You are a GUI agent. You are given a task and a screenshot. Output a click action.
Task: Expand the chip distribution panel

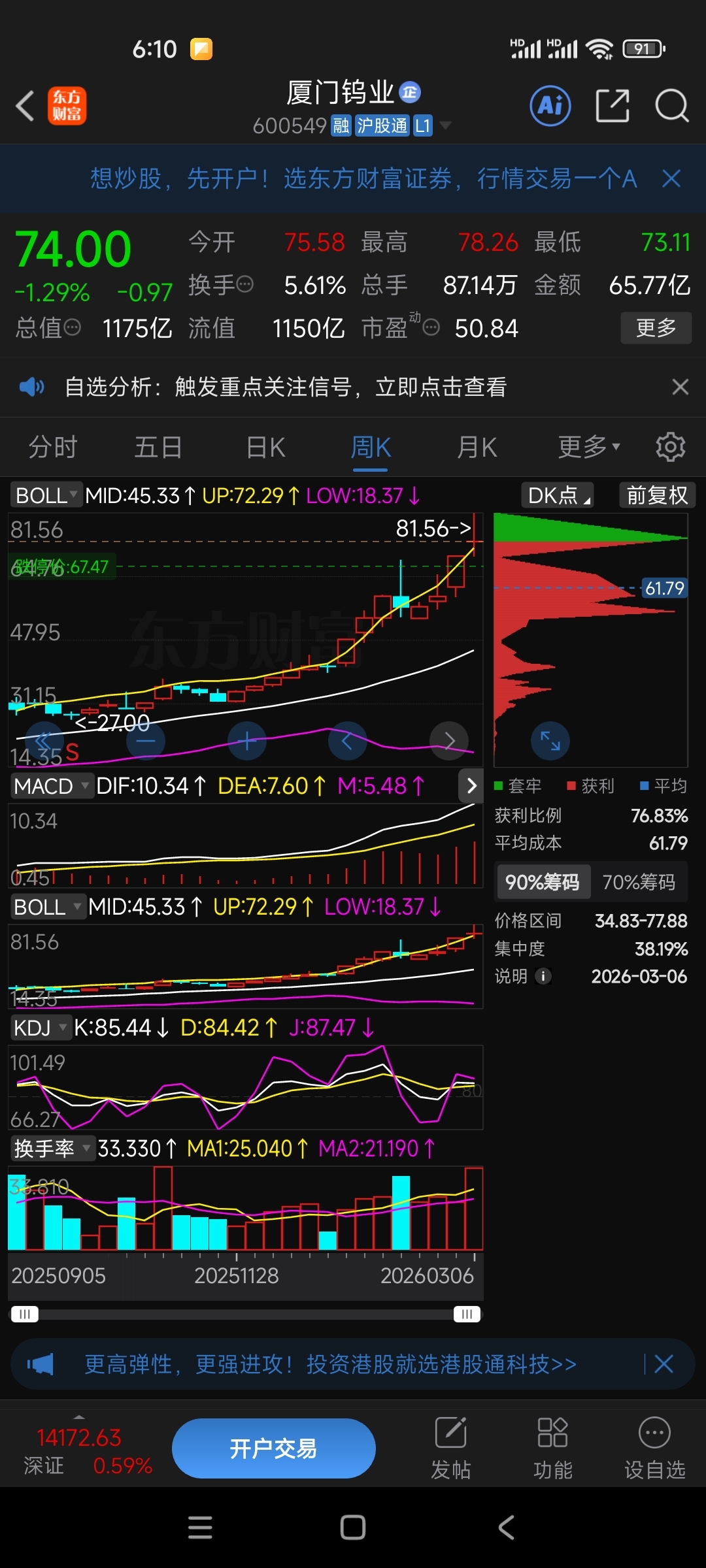[x=550, y=741]
